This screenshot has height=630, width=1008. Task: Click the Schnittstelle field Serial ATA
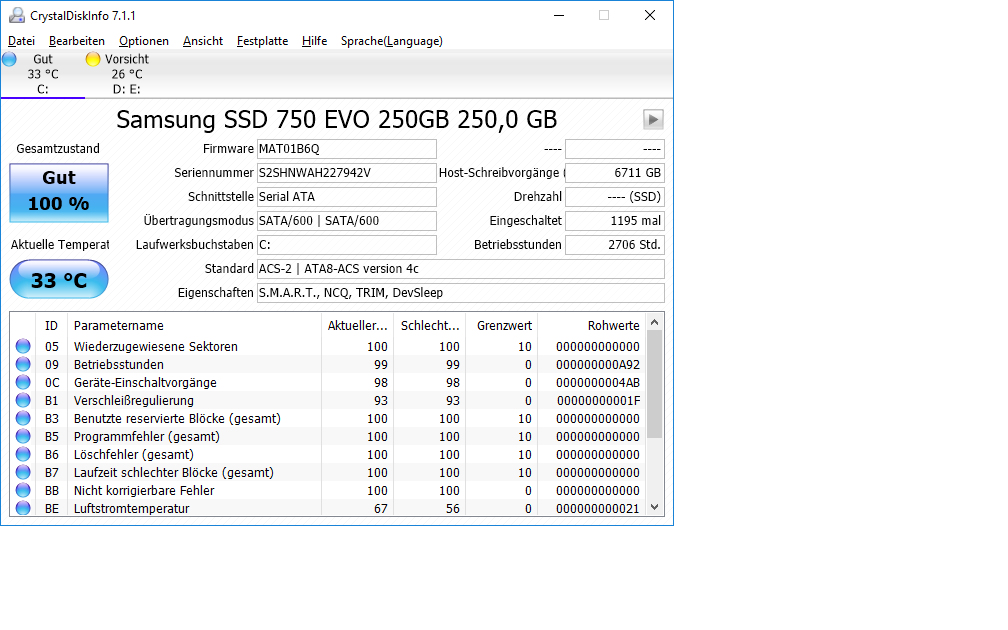coord(346,197)
